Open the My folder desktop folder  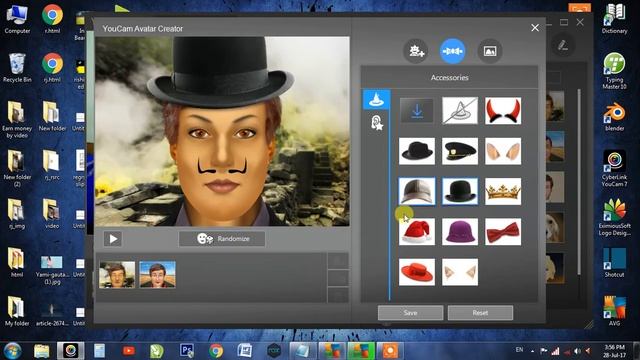pos(17,311)
